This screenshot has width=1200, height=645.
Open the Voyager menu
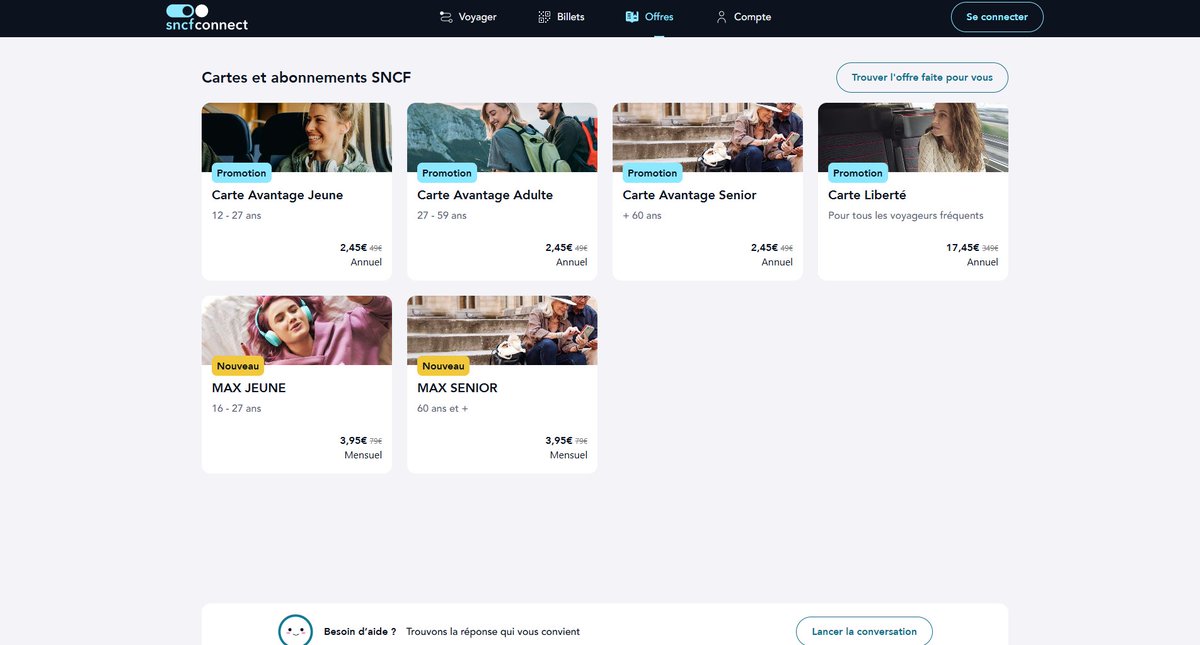tap(468, 17)
